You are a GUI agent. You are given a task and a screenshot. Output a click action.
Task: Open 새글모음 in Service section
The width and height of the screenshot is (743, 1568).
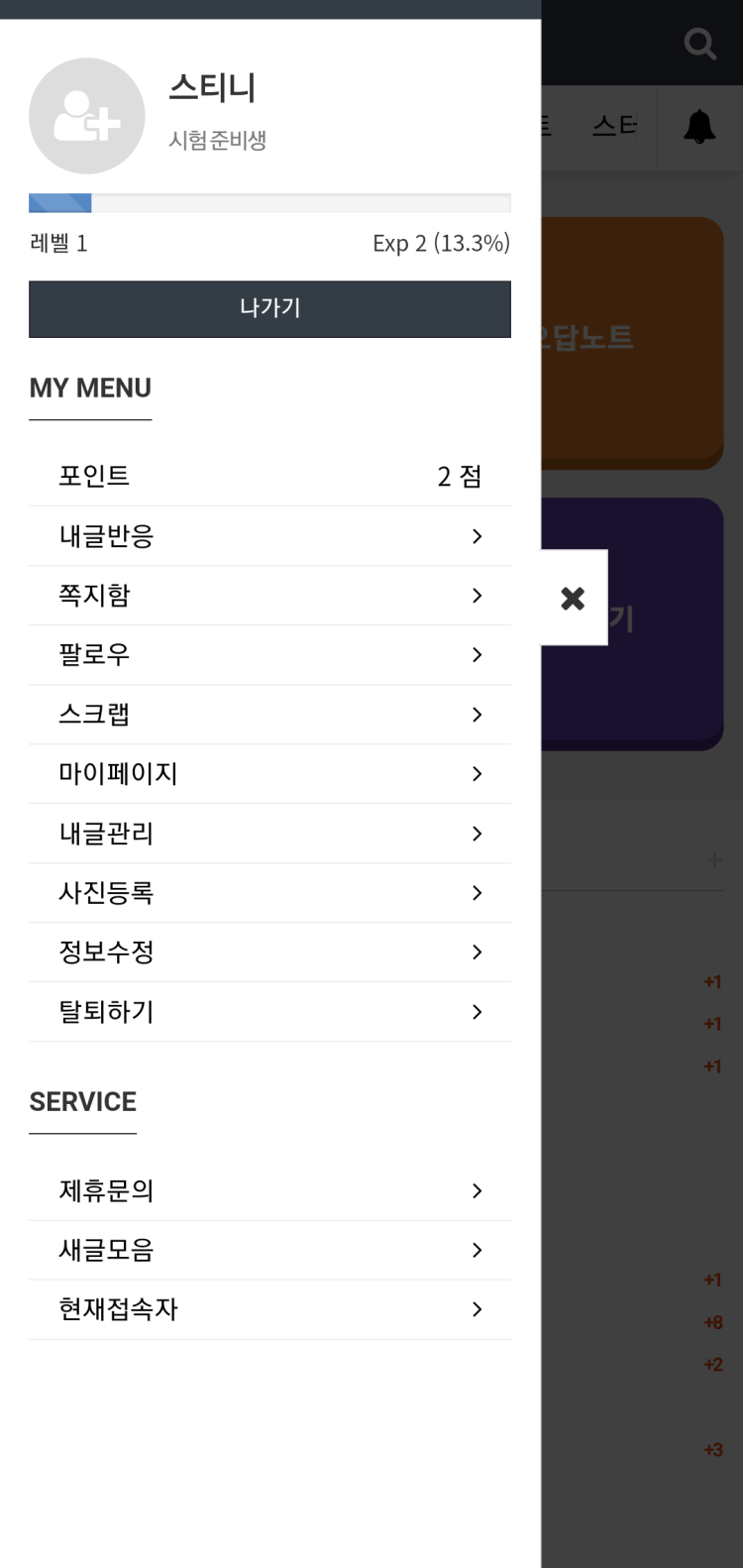[x=106, y=1250]
